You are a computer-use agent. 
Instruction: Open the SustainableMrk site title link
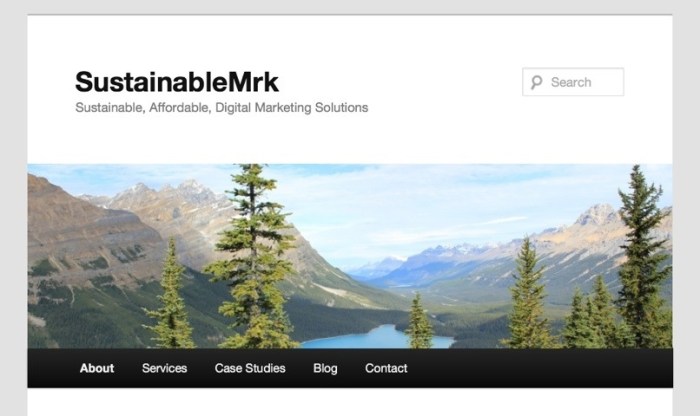(177, 82)
